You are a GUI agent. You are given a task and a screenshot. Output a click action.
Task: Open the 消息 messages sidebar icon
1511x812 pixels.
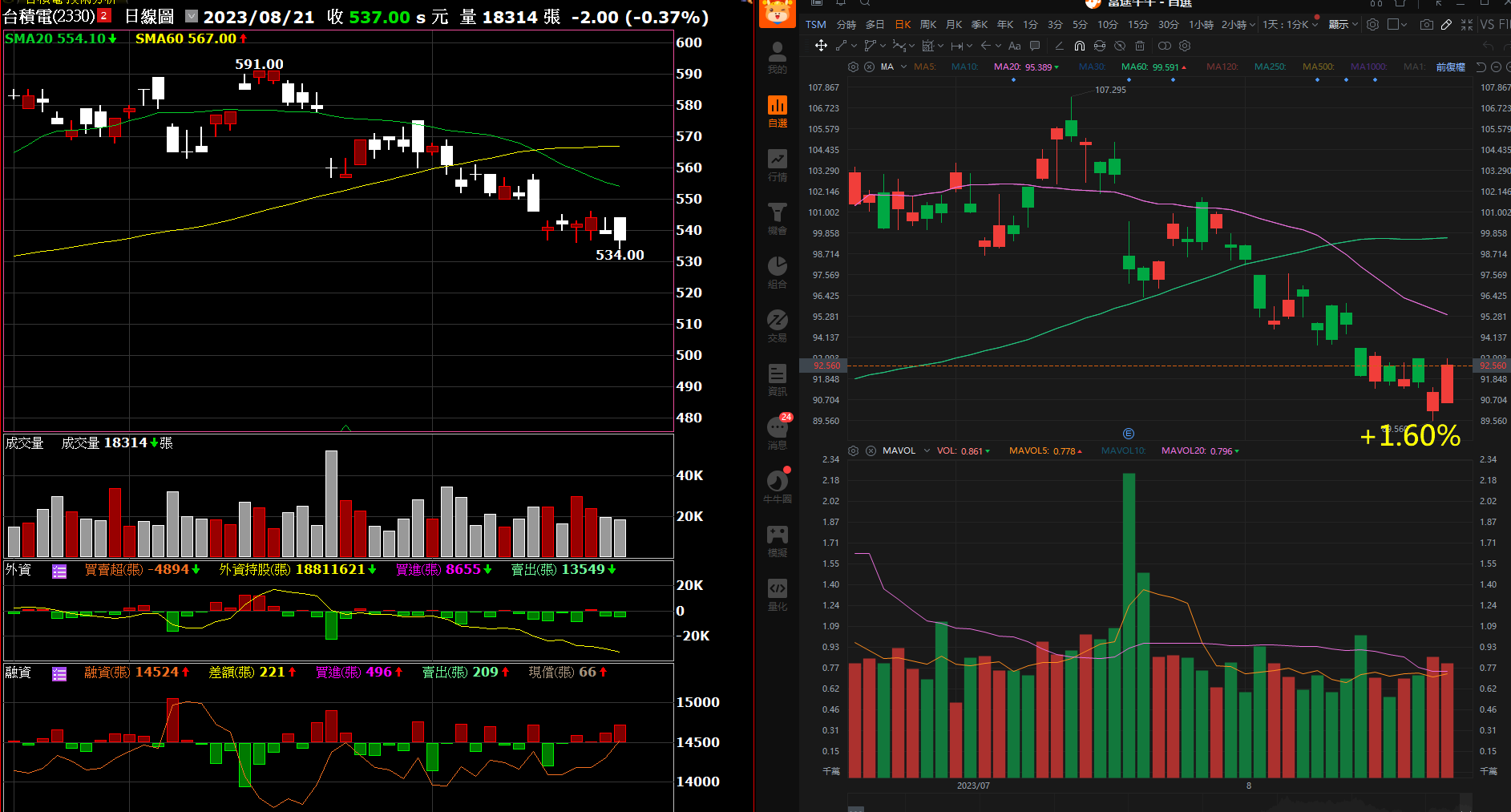pos(777,434)
